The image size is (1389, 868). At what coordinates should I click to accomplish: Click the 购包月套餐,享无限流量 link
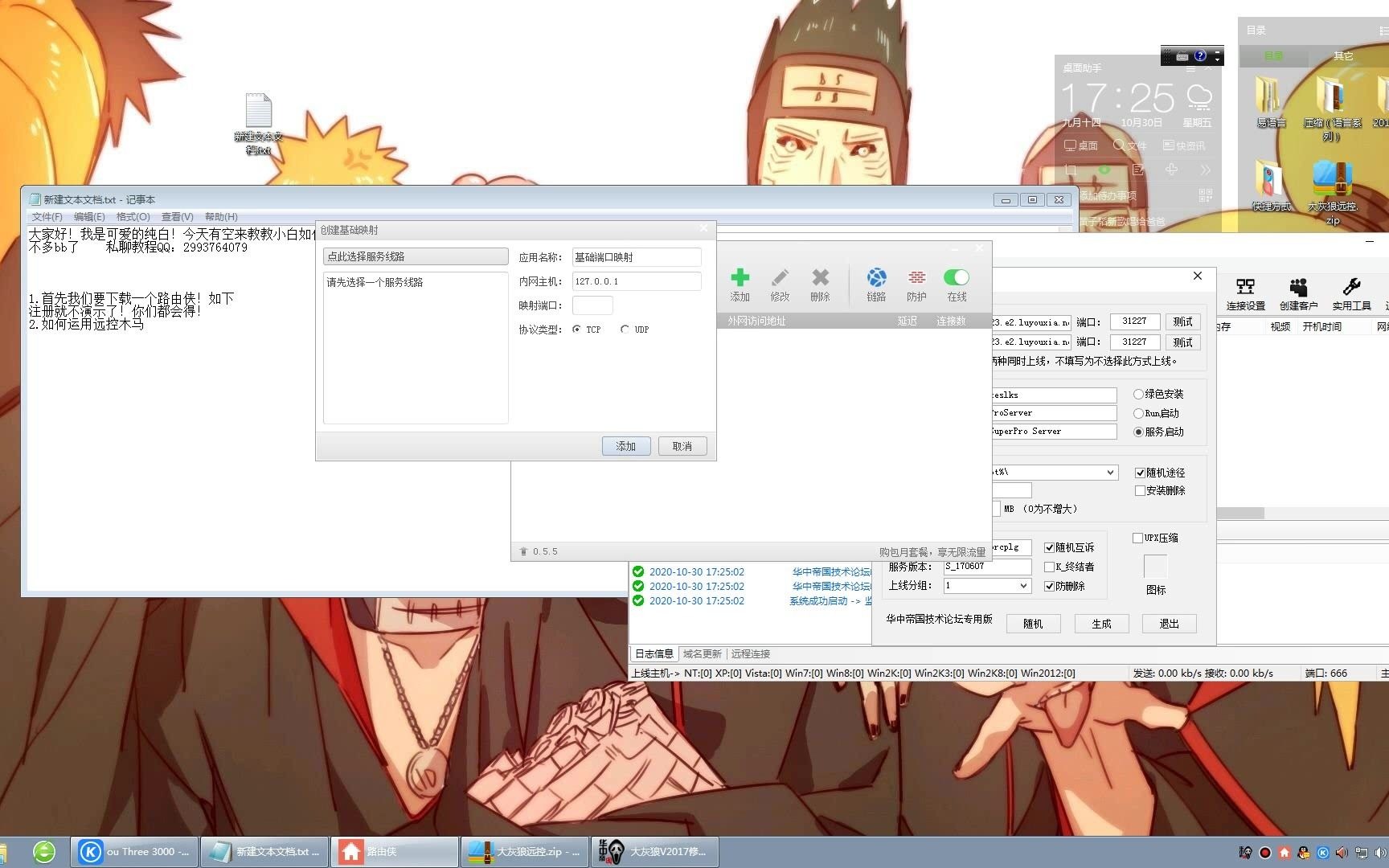932,552
